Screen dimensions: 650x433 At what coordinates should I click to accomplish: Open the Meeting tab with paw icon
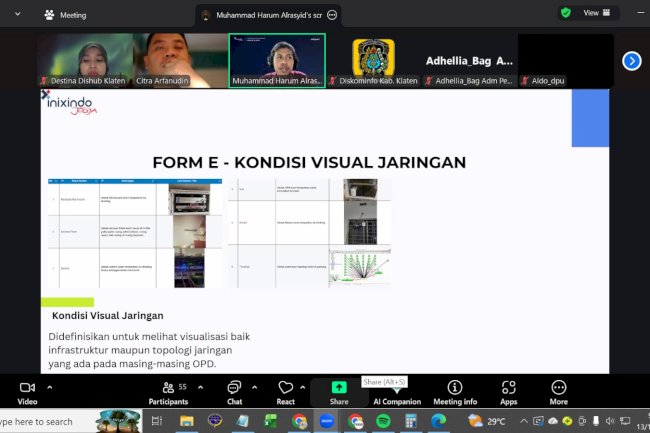point(65,15)
